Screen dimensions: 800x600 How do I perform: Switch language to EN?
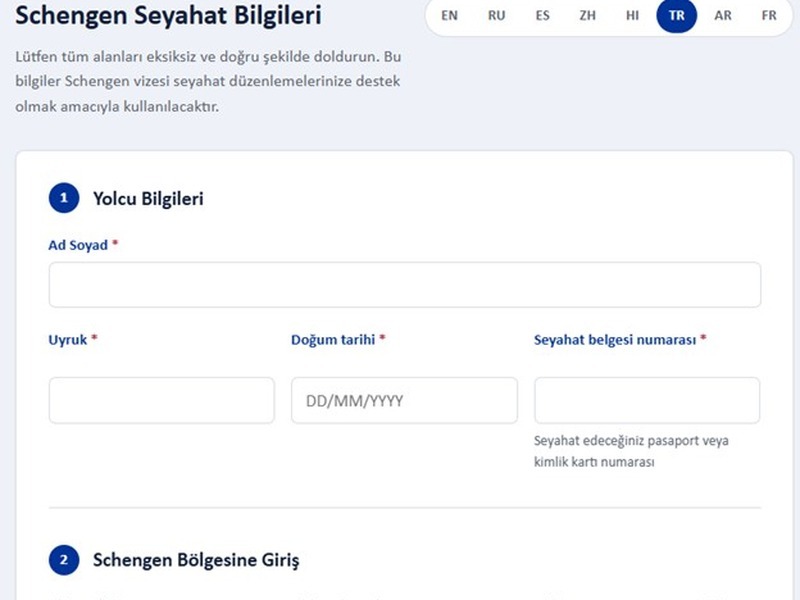coord(449,15)
